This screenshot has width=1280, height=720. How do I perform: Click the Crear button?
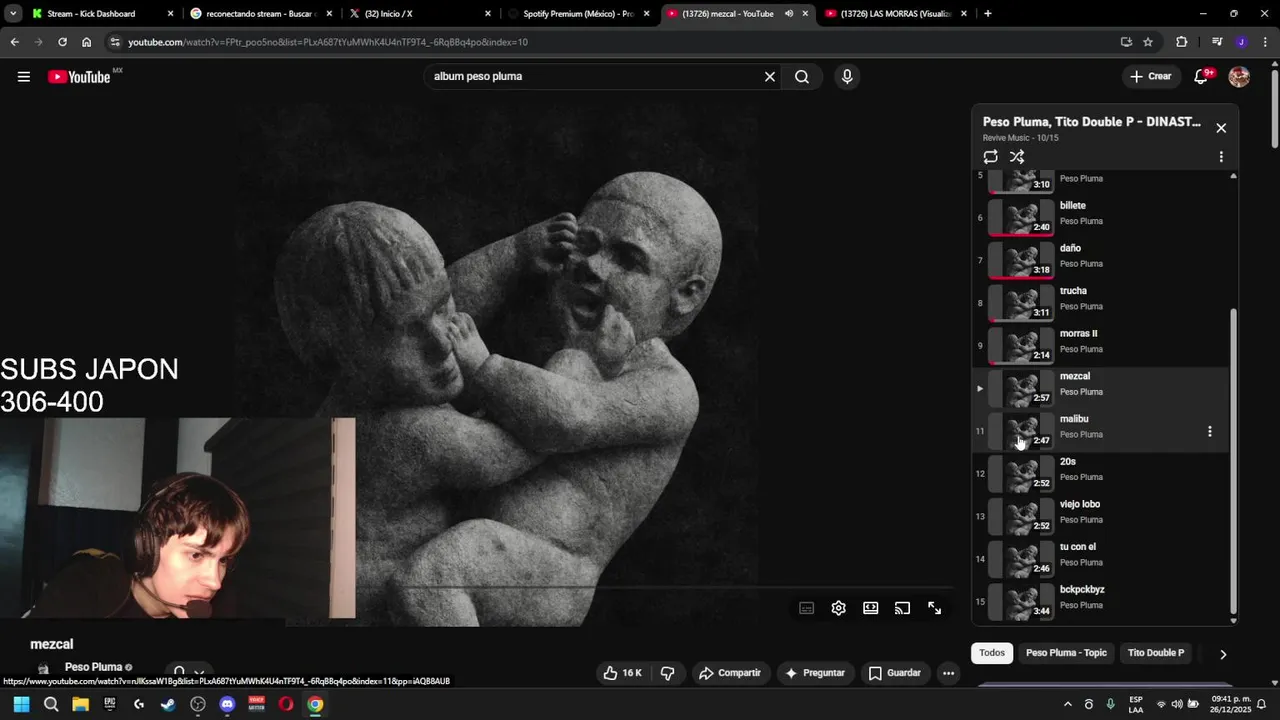[1151, 77]
